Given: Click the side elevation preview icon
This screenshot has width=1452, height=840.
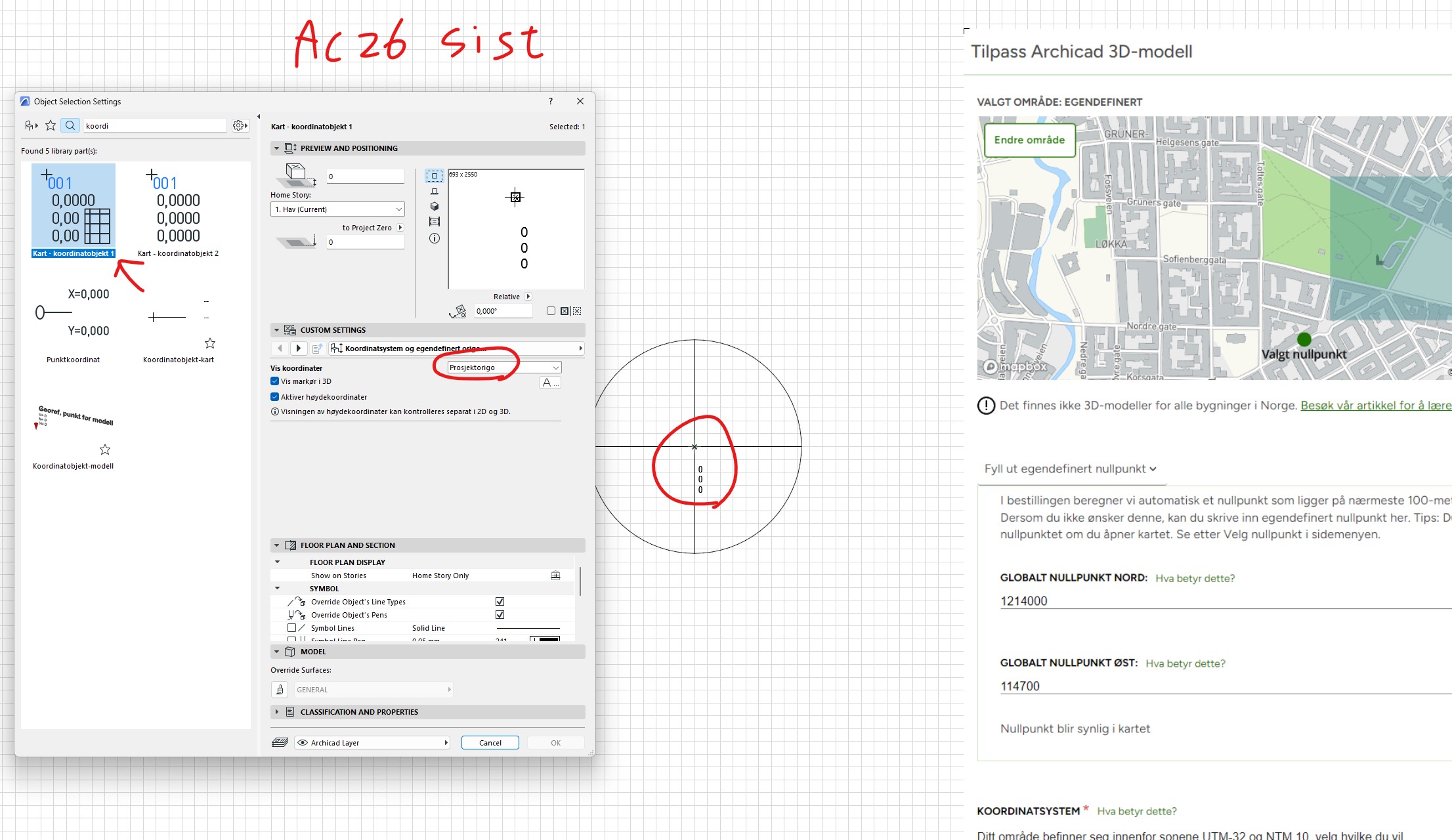Looking at the screenshot, I should (x=434, y=191).
